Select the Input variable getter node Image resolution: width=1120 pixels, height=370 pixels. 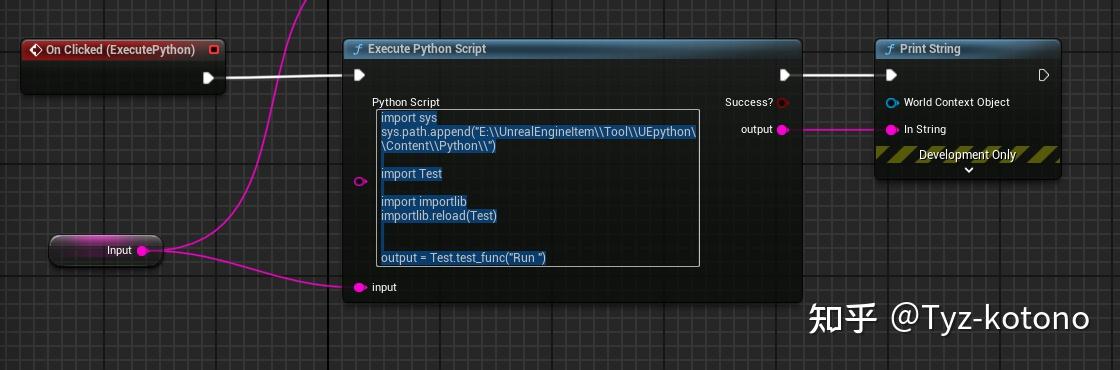coord(106,251)
